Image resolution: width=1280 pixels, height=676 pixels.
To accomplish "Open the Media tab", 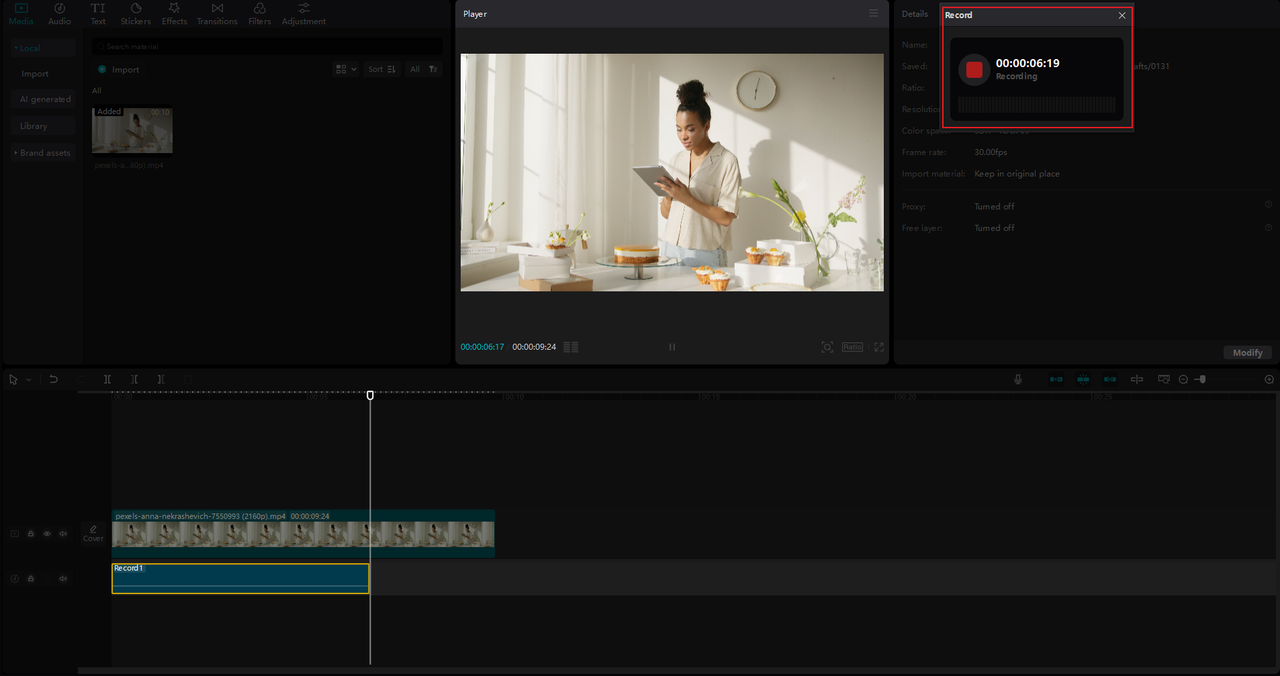I will pos(21,13).
